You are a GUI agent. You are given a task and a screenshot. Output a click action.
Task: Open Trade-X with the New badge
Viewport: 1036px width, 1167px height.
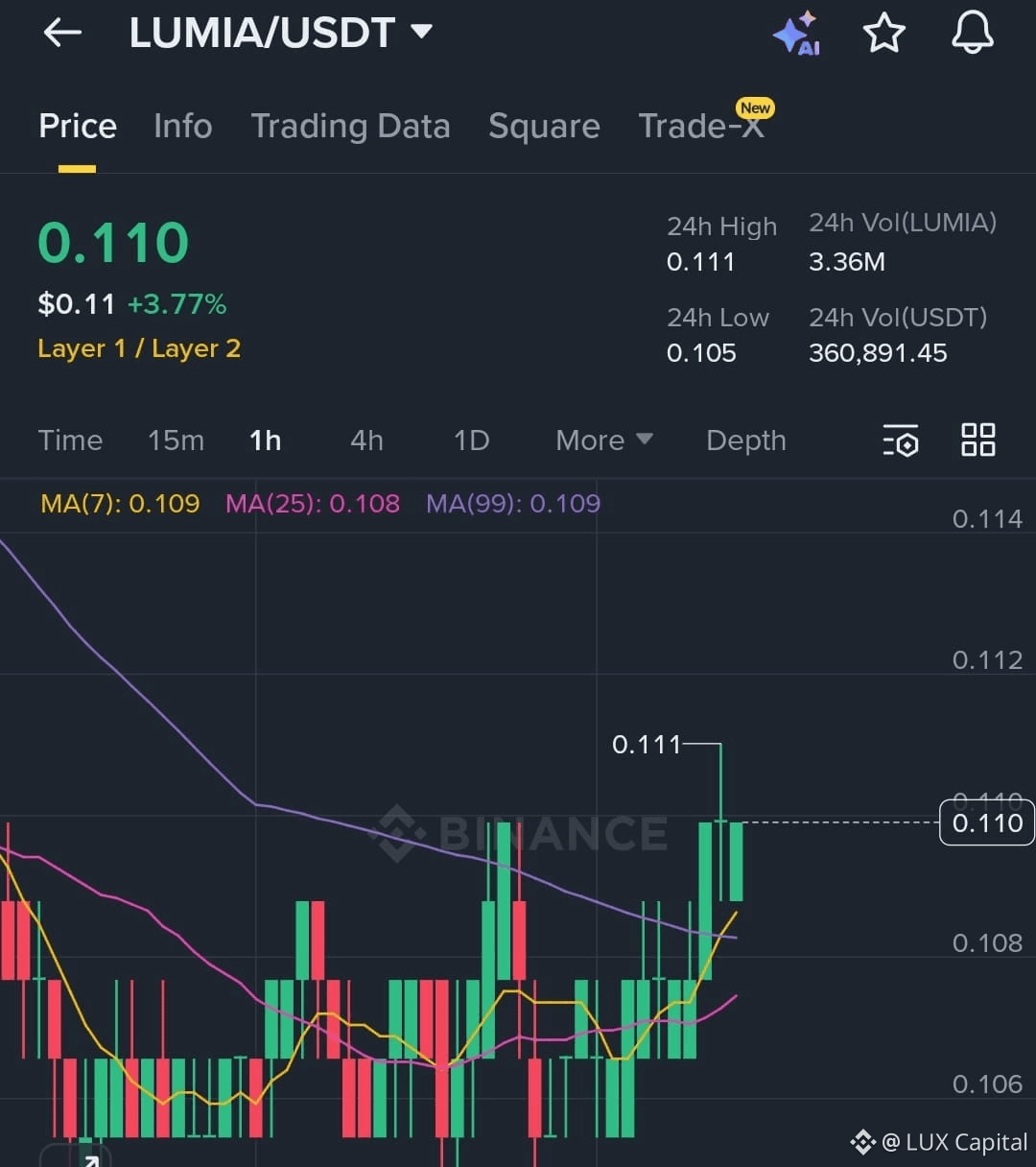(699, 126)
